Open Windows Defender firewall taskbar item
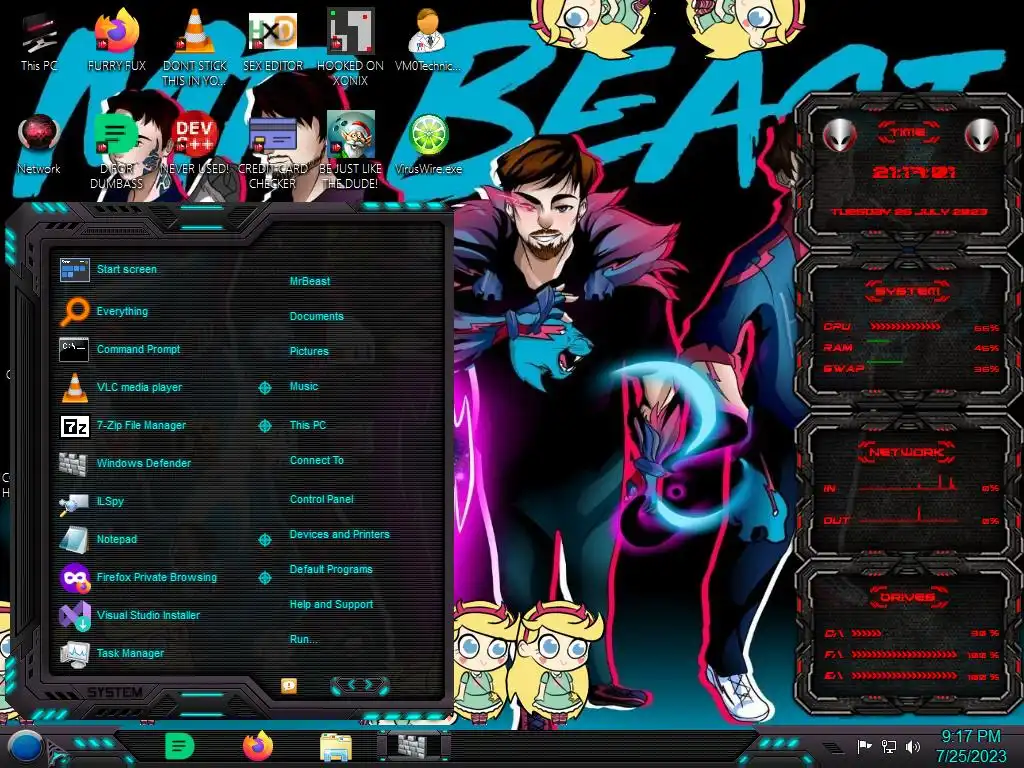The image size is (1024, 768). 413,746
